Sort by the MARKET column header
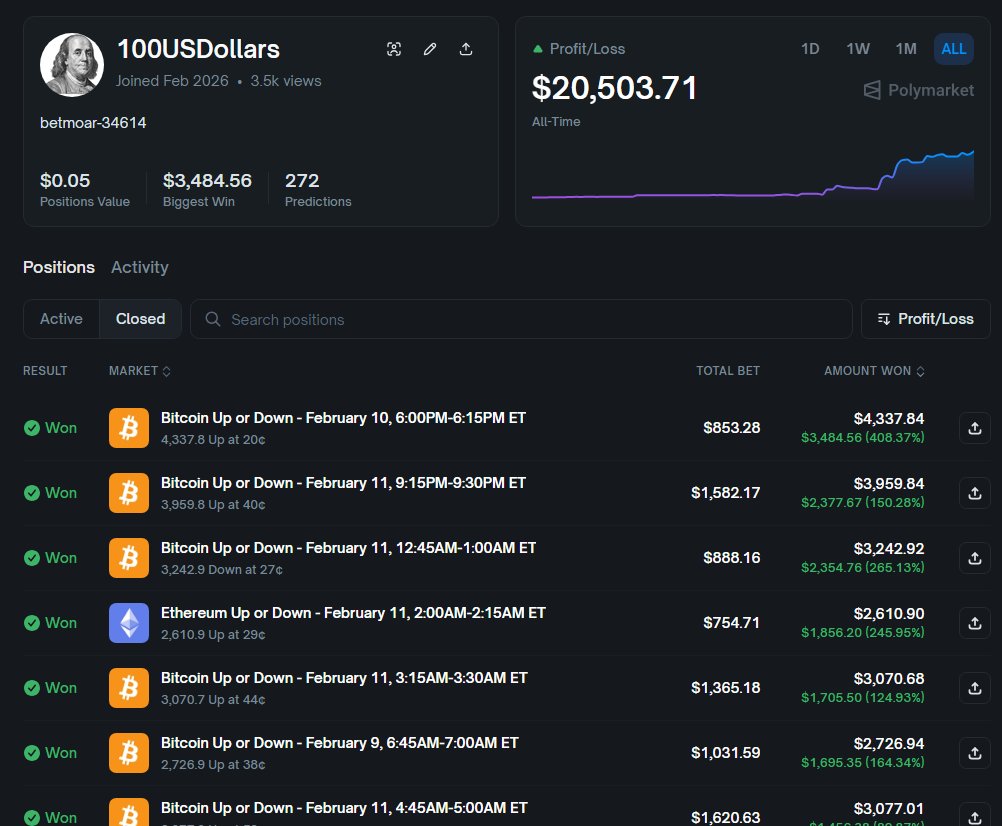The height and width of the screenshot is (826, 1002). coord(139,371)
